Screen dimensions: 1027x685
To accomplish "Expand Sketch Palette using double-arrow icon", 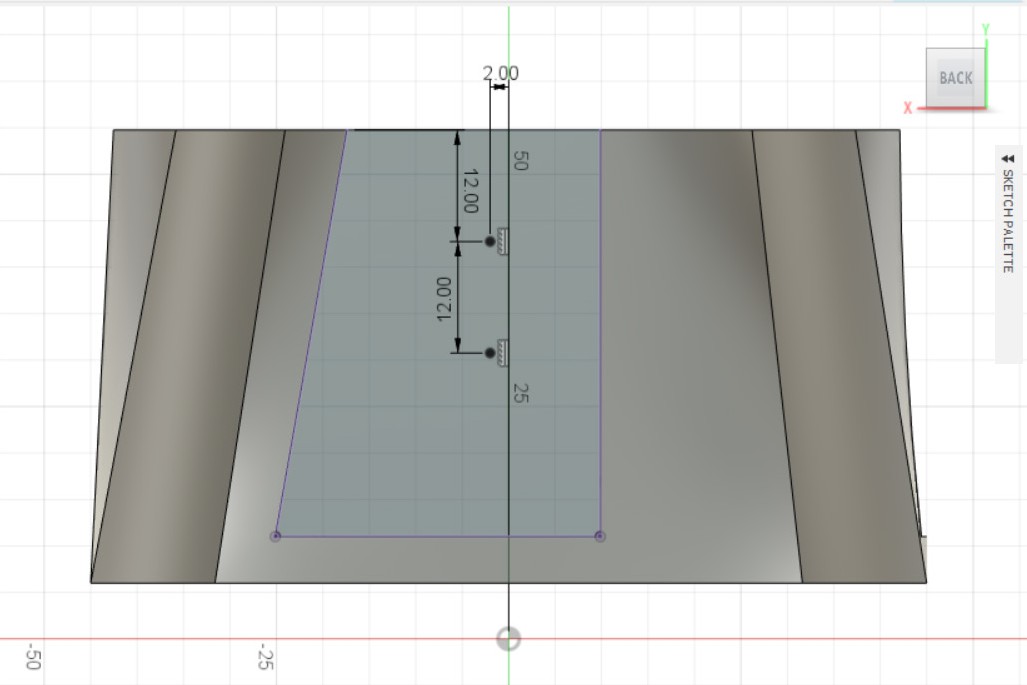I will click(1008, 158).
